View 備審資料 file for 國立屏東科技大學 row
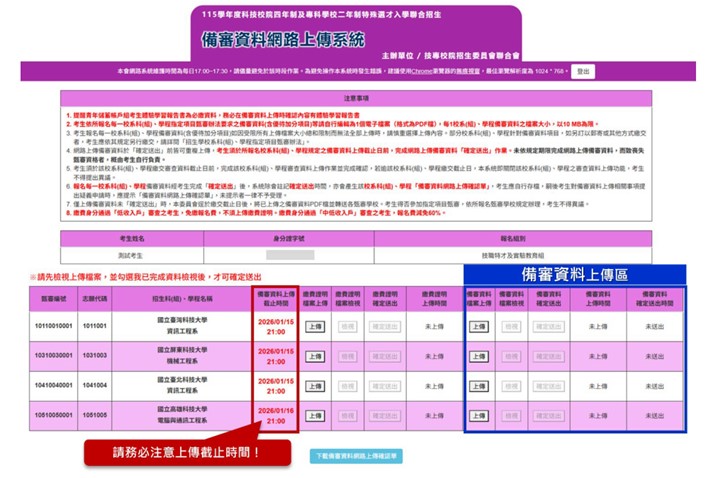The height and width of the screenshot is (478, 718). 511,356
